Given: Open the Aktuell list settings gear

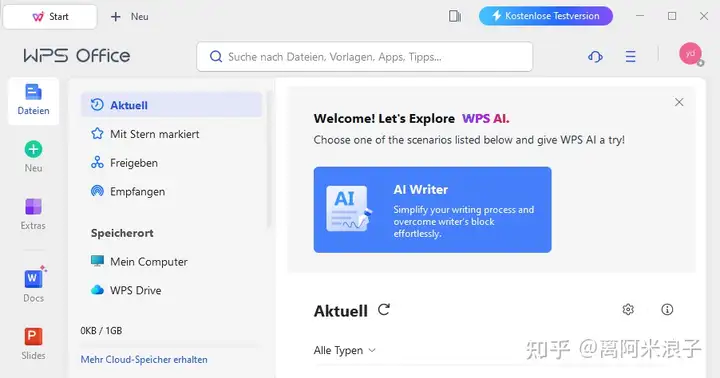Looking at the screenshot, I should pyautogui.click(x=628, y=310).
